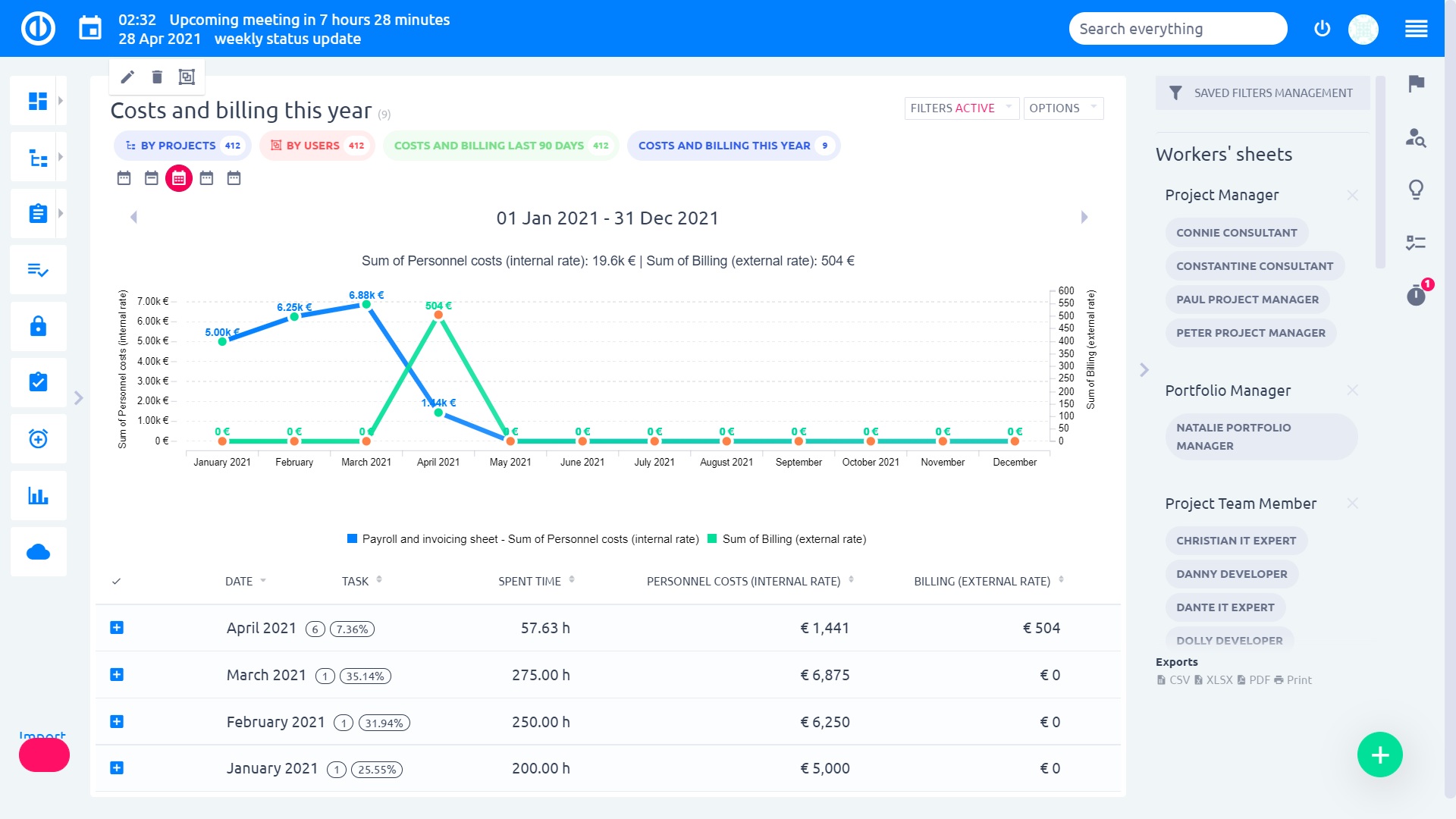Click the pencil edit icon above the title
1456x819 pixels.
pos(127,77)
